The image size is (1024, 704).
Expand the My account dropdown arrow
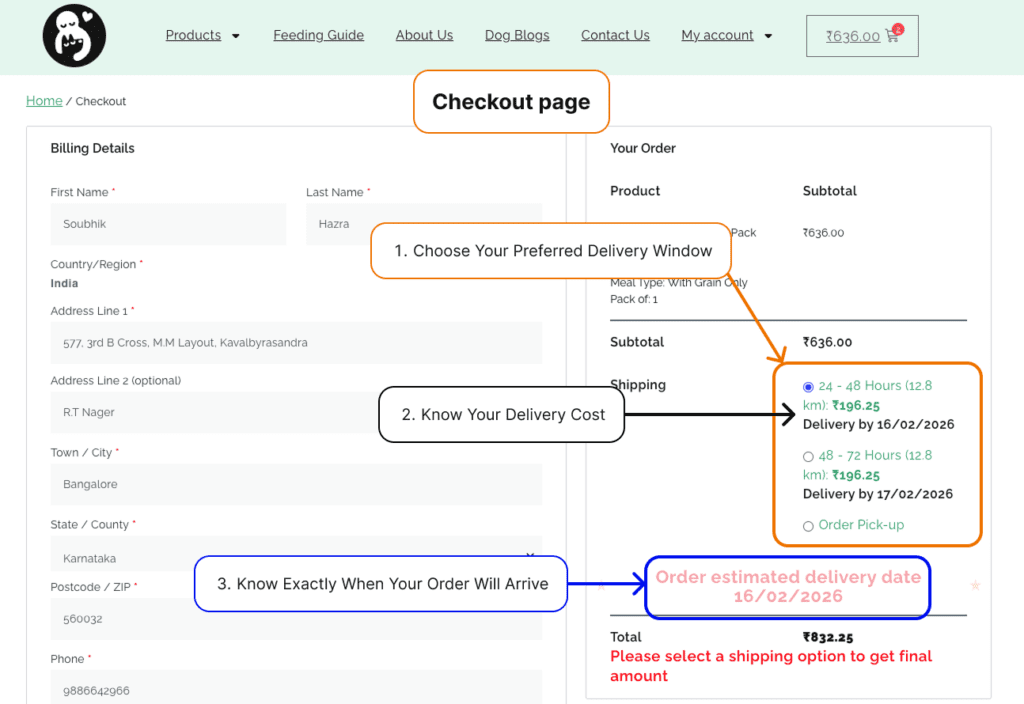[x=768, y=36]
